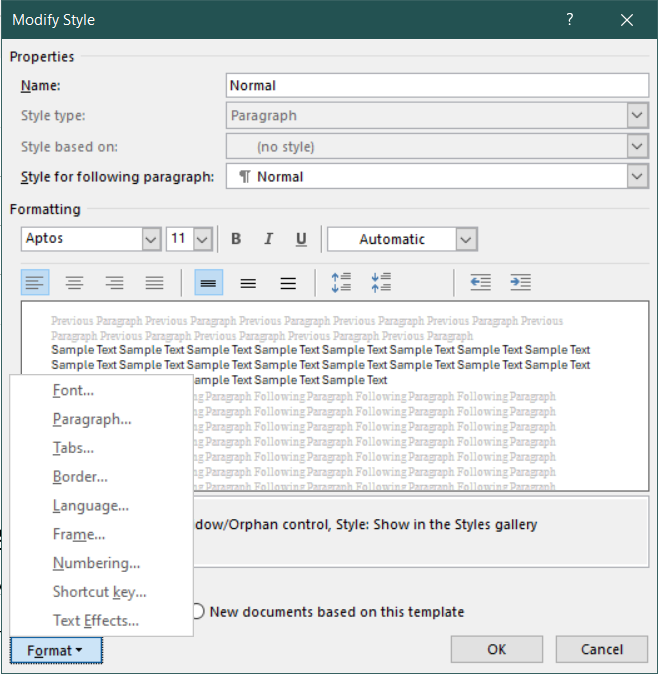Open the font size dropdown arrow
The height and width of the screenshot is (675, 658).
click(203, 239)
